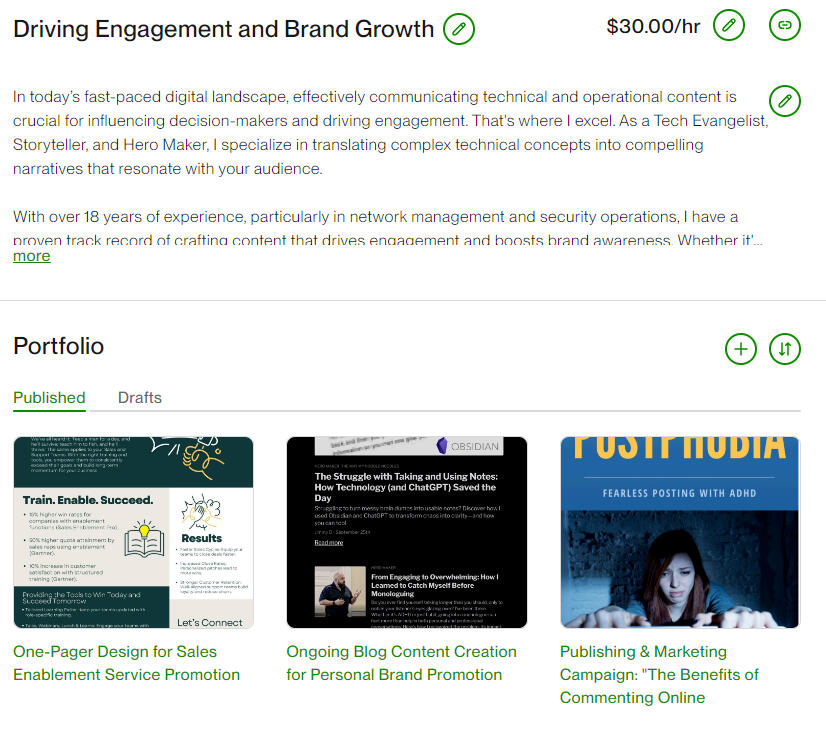Edit the profile overview description

coord(785,101)
